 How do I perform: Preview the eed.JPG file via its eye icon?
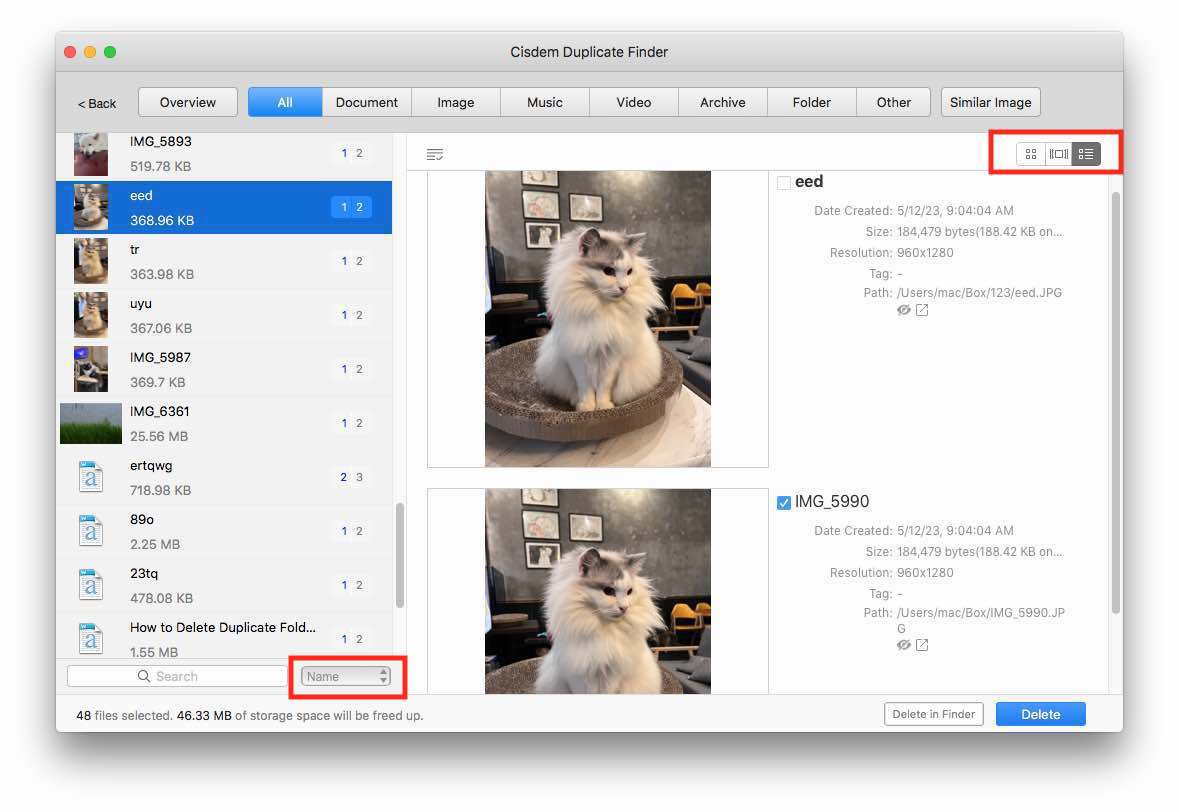point(903,310)
